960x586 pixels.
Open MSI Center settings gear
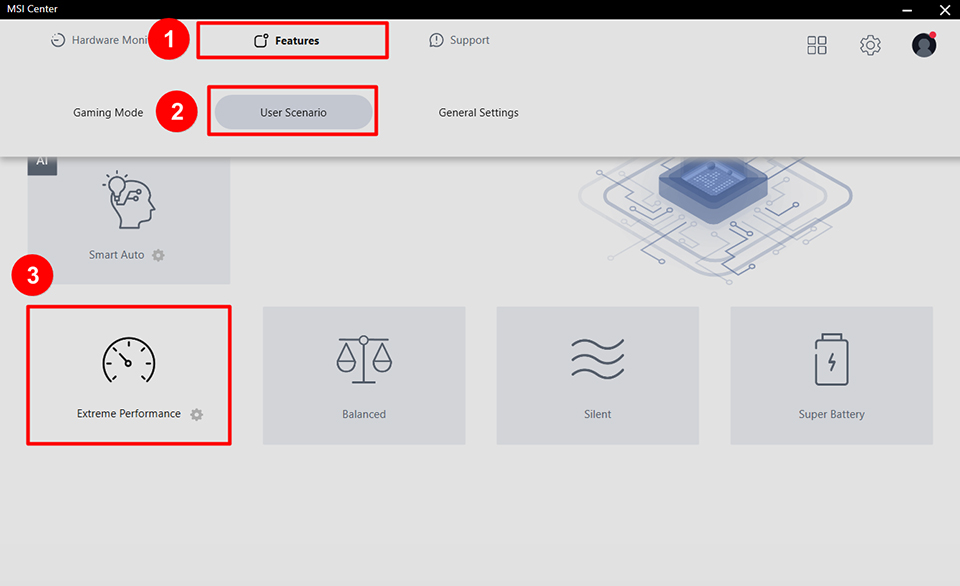coord(870,45)
